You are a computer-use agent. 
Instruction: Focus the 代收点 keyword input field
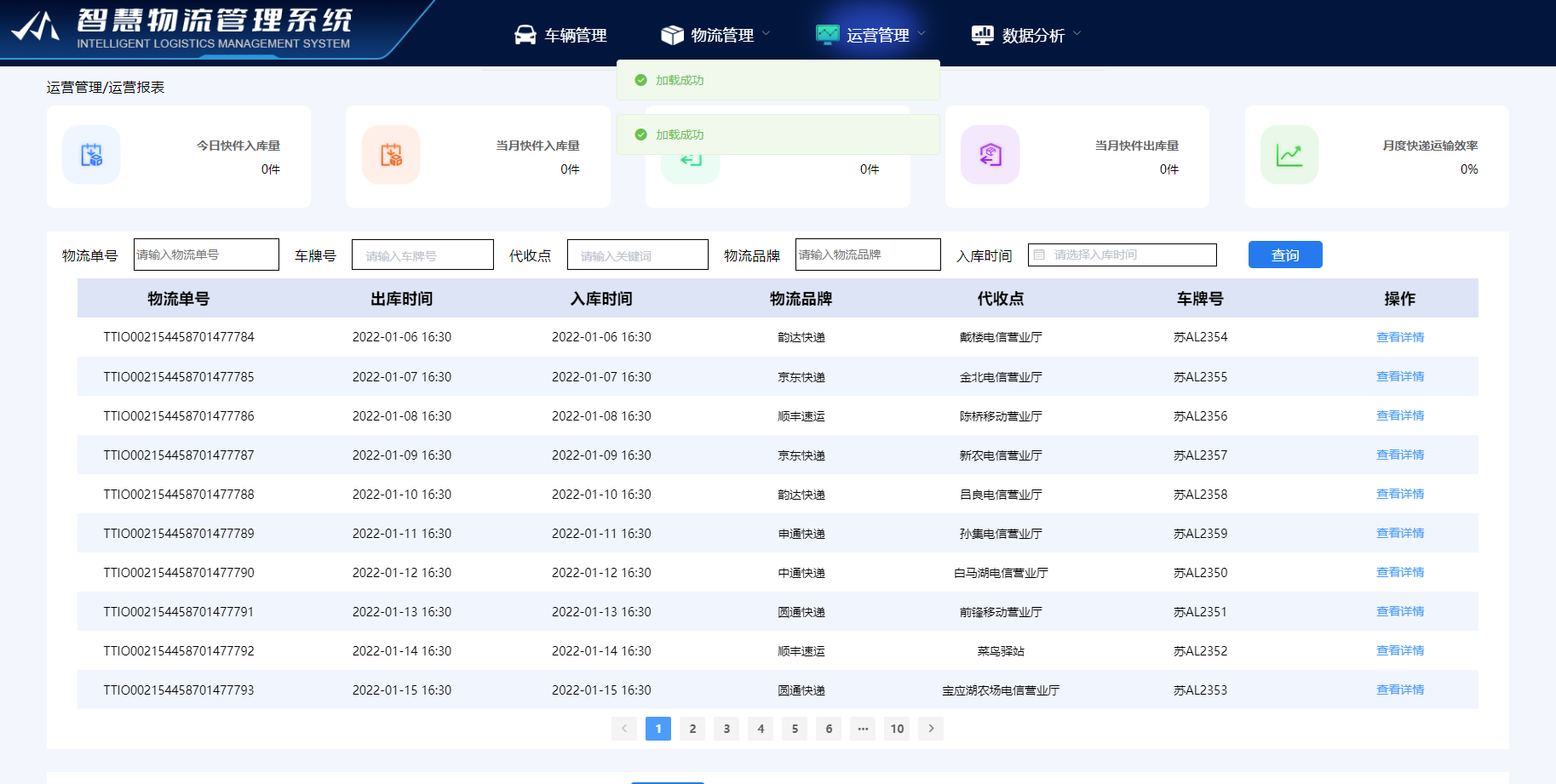638,255
